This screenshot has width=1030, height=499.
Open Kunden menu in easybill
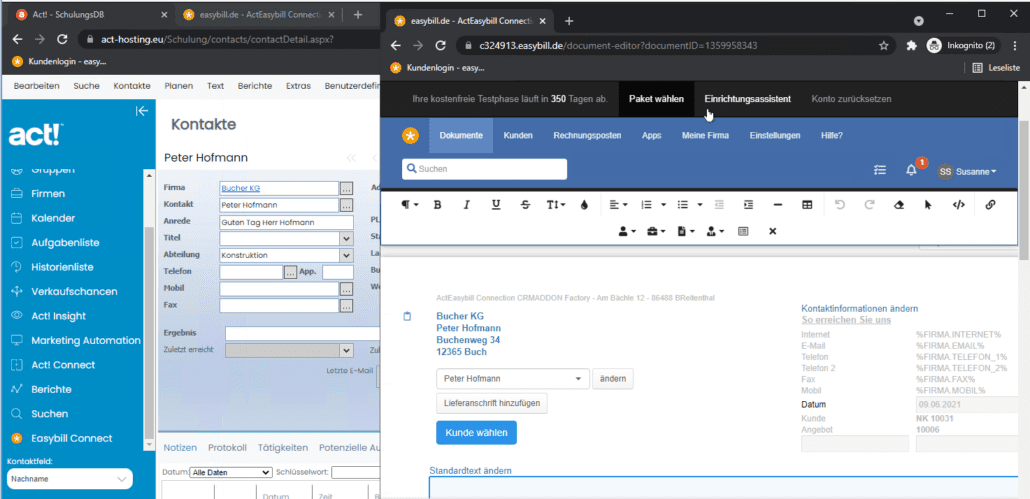[518, 136]
